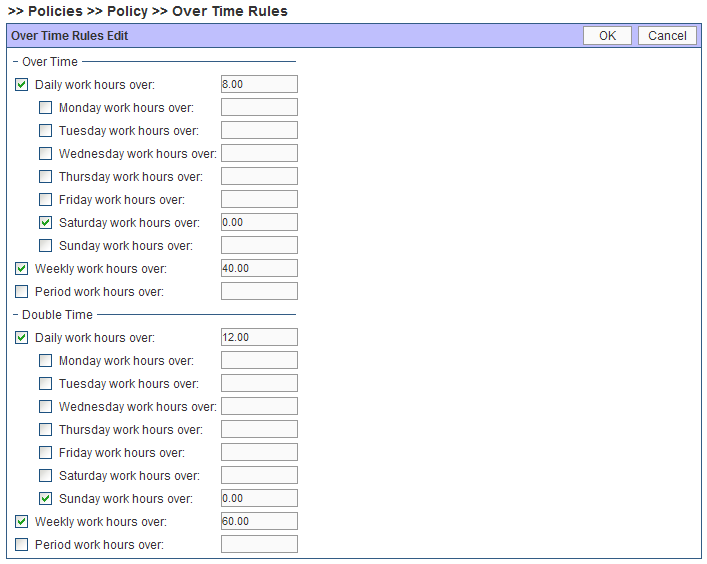
Task: Check Double Time Friday work hours checkbox
Action: 46,453
